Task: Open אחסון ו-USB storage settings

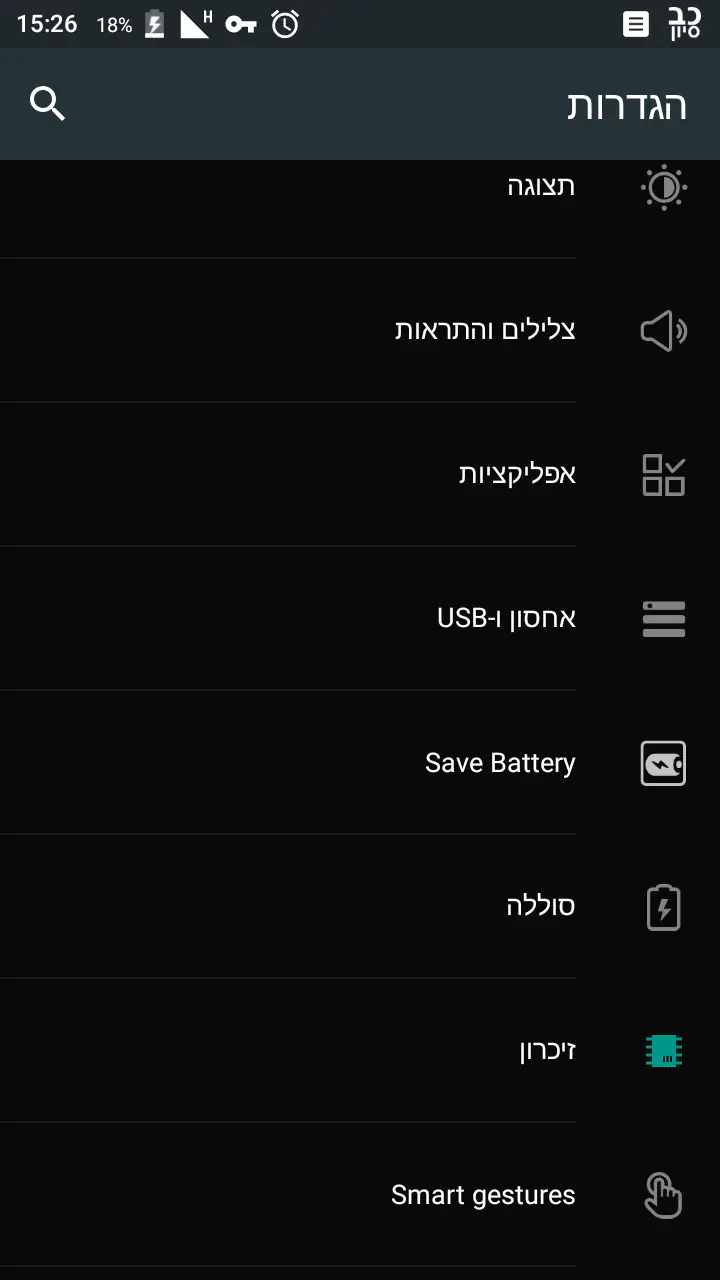Action: (x=506, y=619)
